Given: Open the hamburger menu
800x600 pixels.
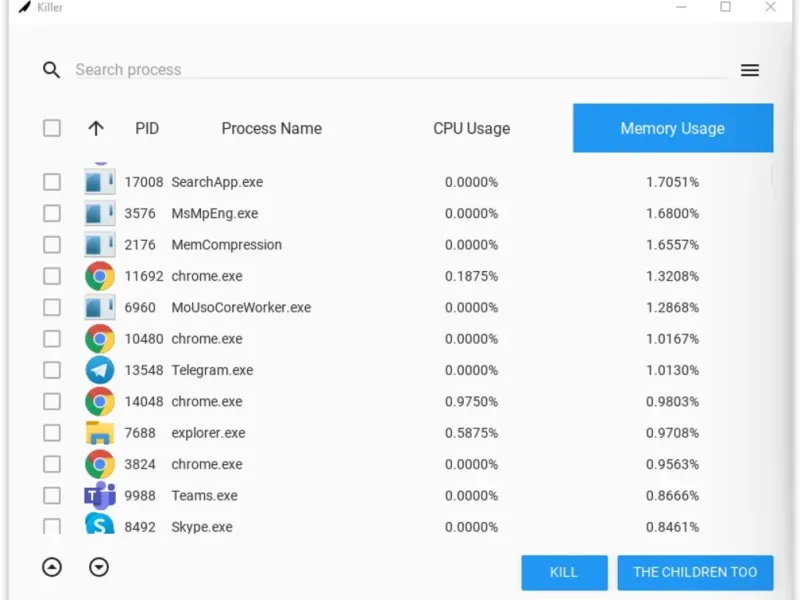Looking at the screenshot, I should pos(750,70).
